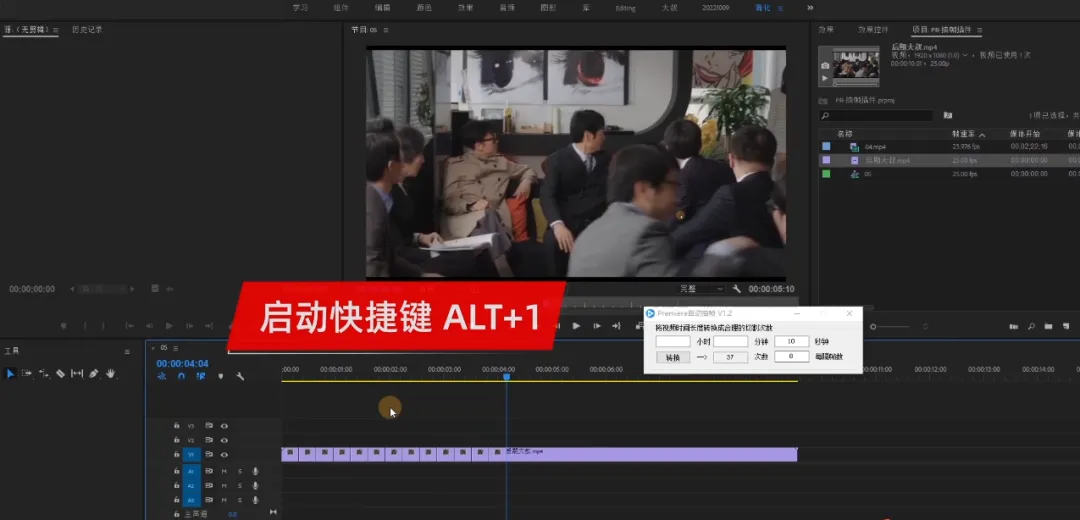The width and height of the screenshot is (1080, 520).
Task: Play the project panel preview thumbnail
Action: click(825, 78)
